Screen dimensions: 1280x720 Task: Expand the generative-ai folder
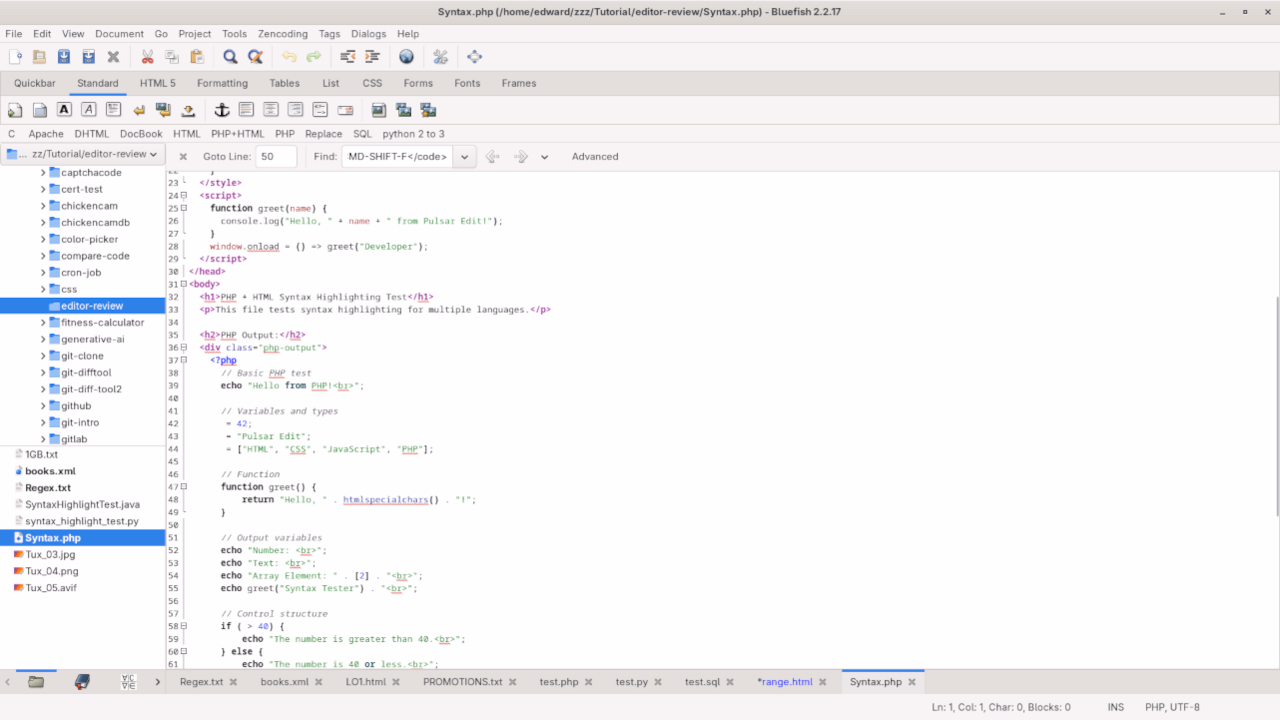point(43,339)
